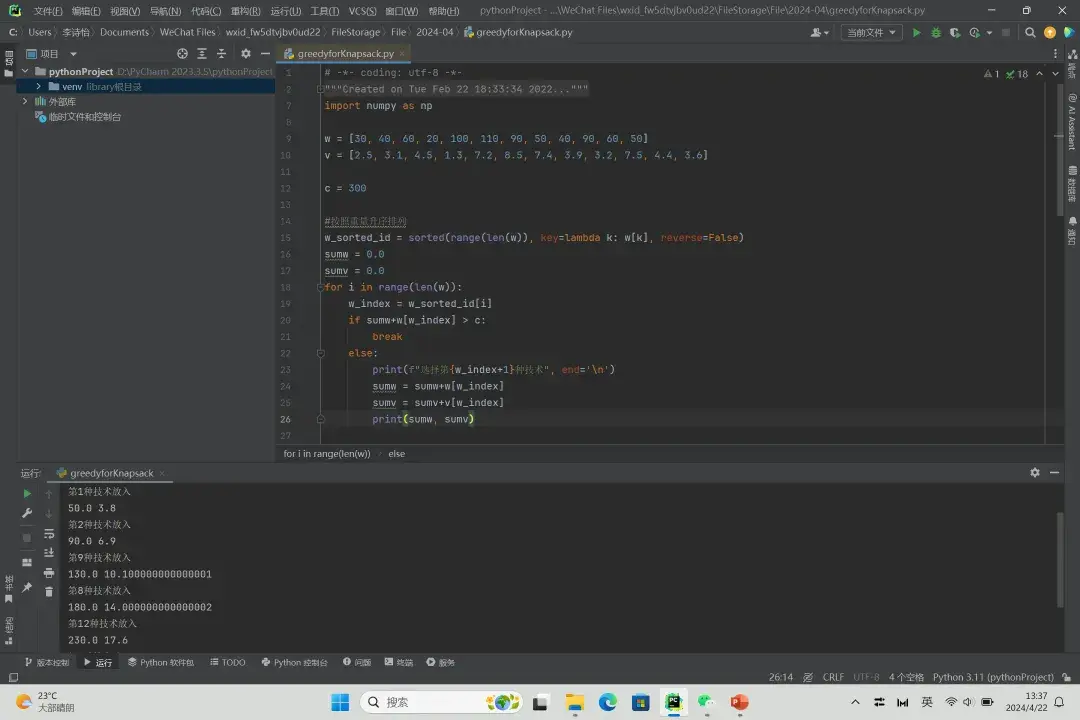Click the print icon in run console toolbar

48,572
